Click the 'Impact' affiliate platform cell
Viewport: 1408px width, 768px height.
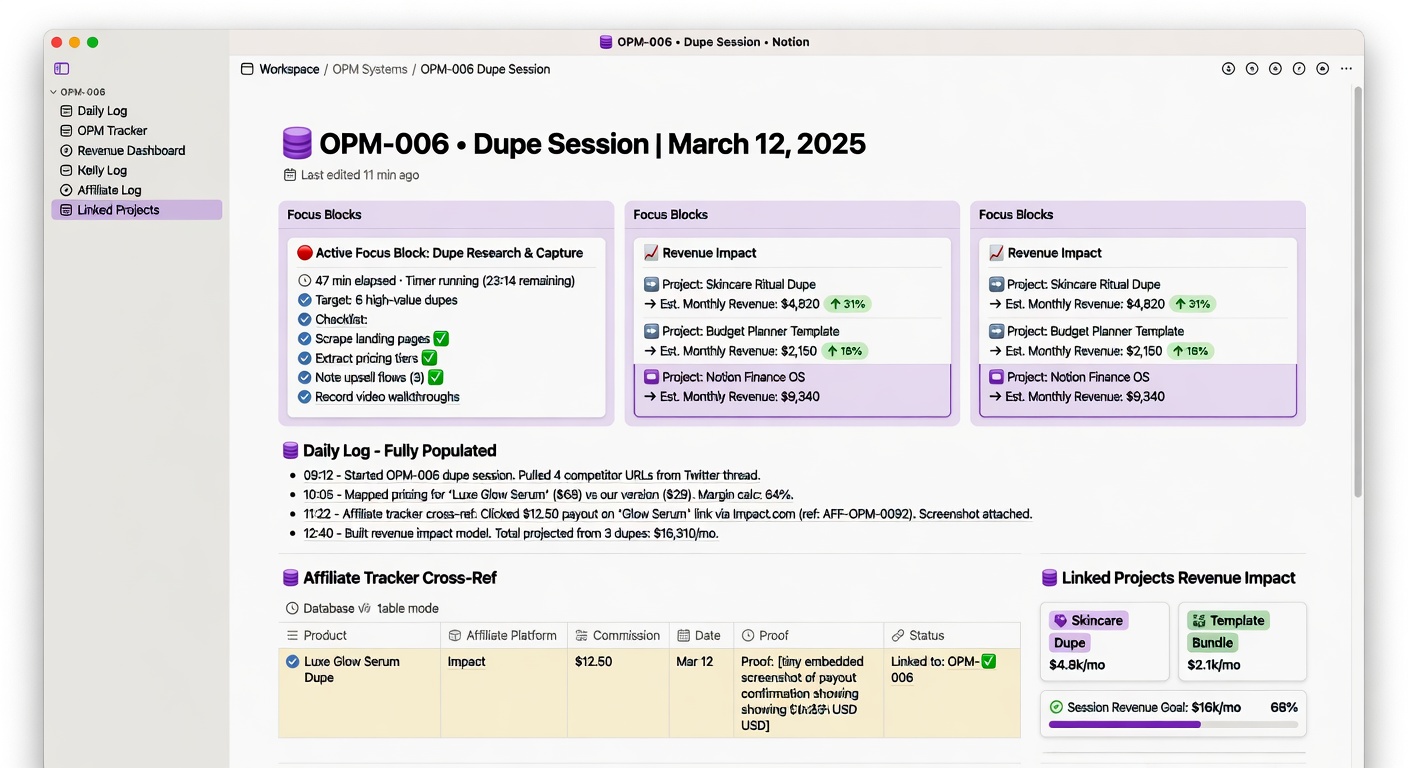tap(504, 693)
